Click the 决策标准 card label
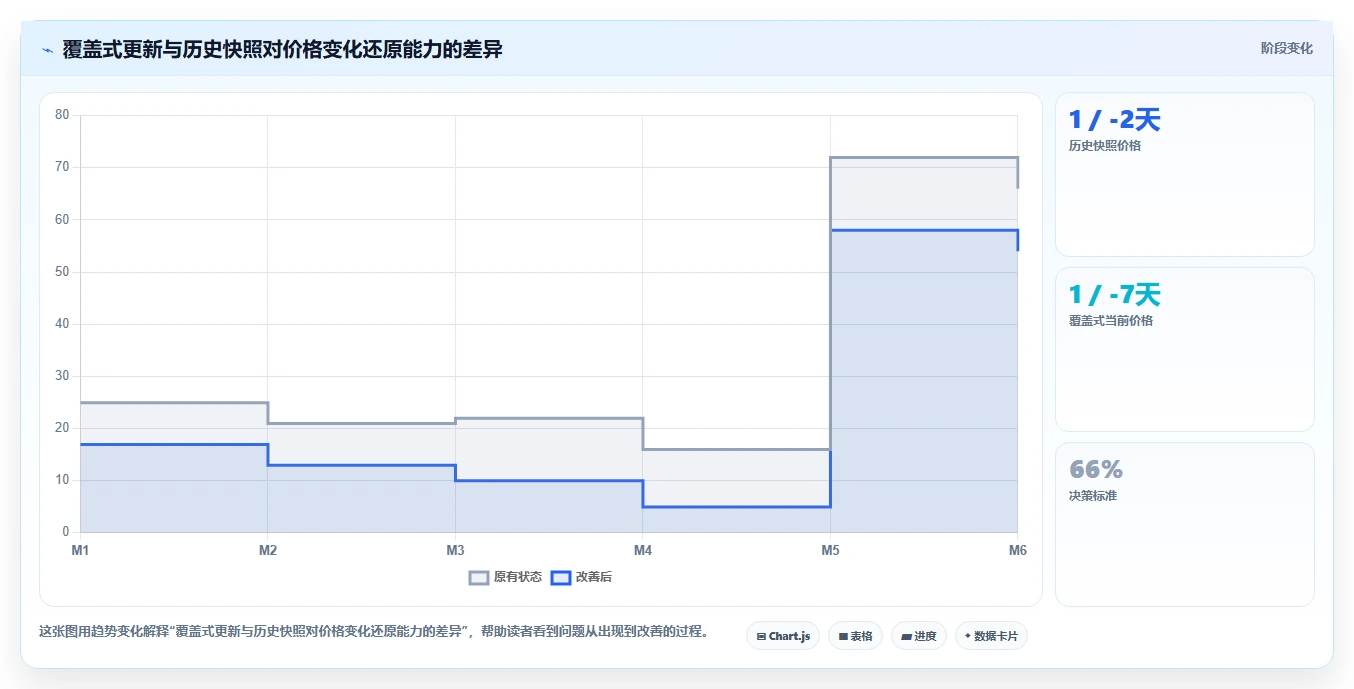Screen dimensions: 1354x689 click(x=1093, y=496)
